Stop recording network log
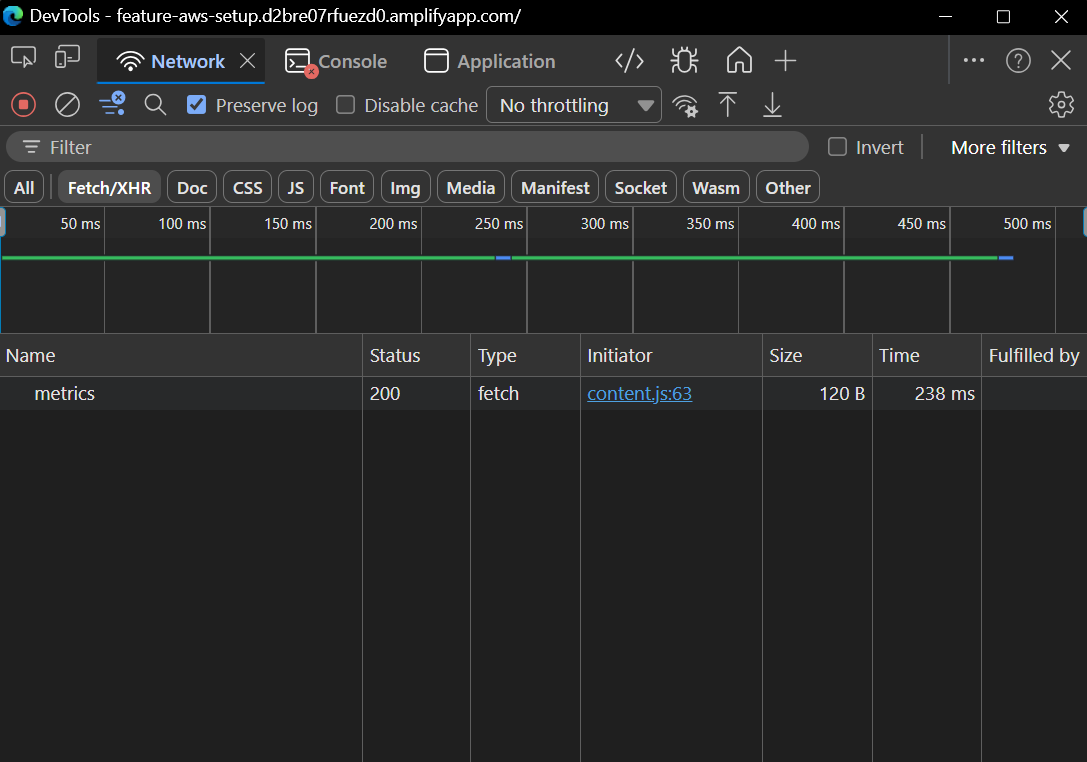Screen dimensions: 1087x762 coord(23,104)
